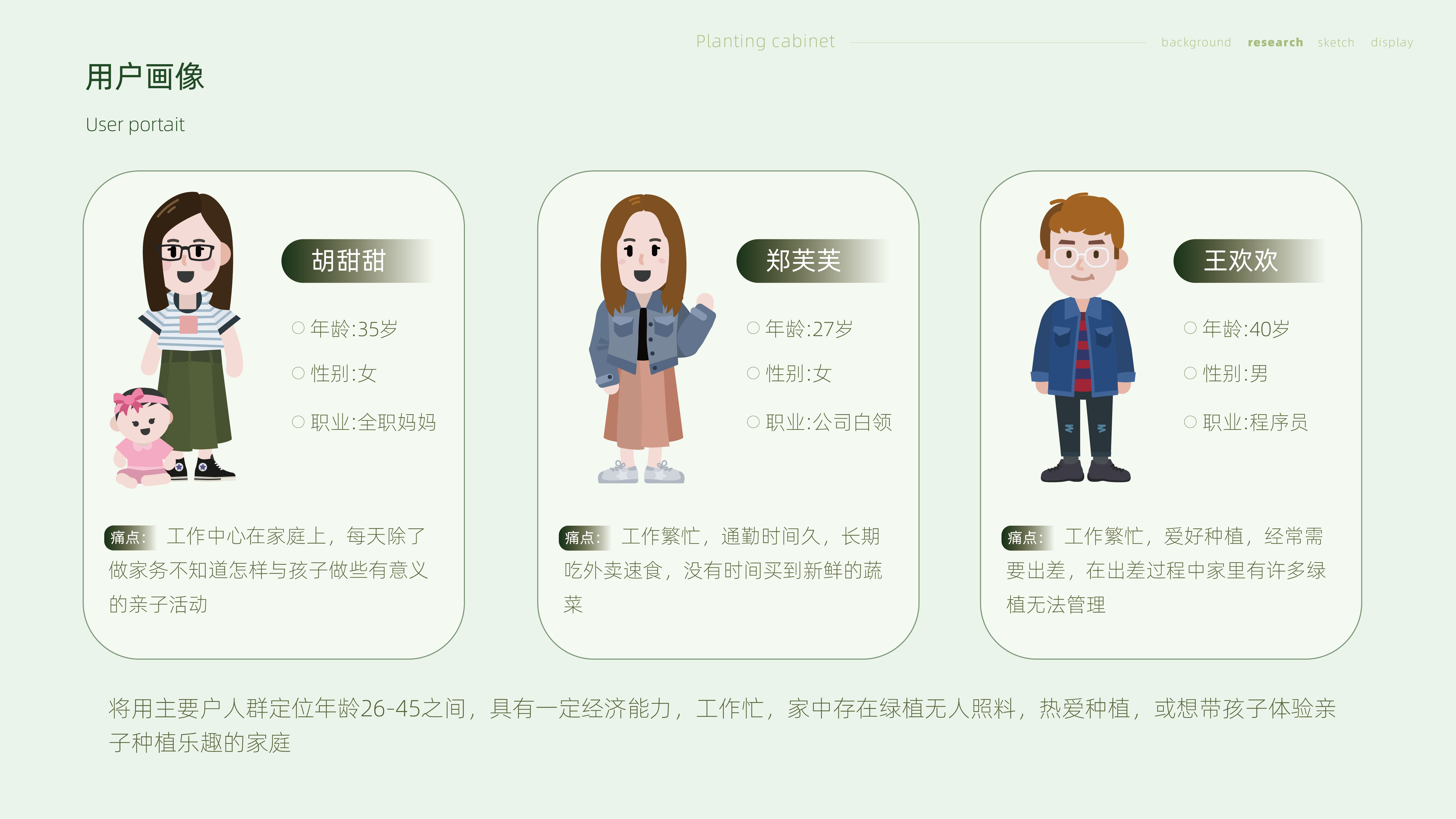This screenshot has width=1456, height=819.
Task: Toggle the circle bullet beside 性别:男
Action: (1190, 373)
